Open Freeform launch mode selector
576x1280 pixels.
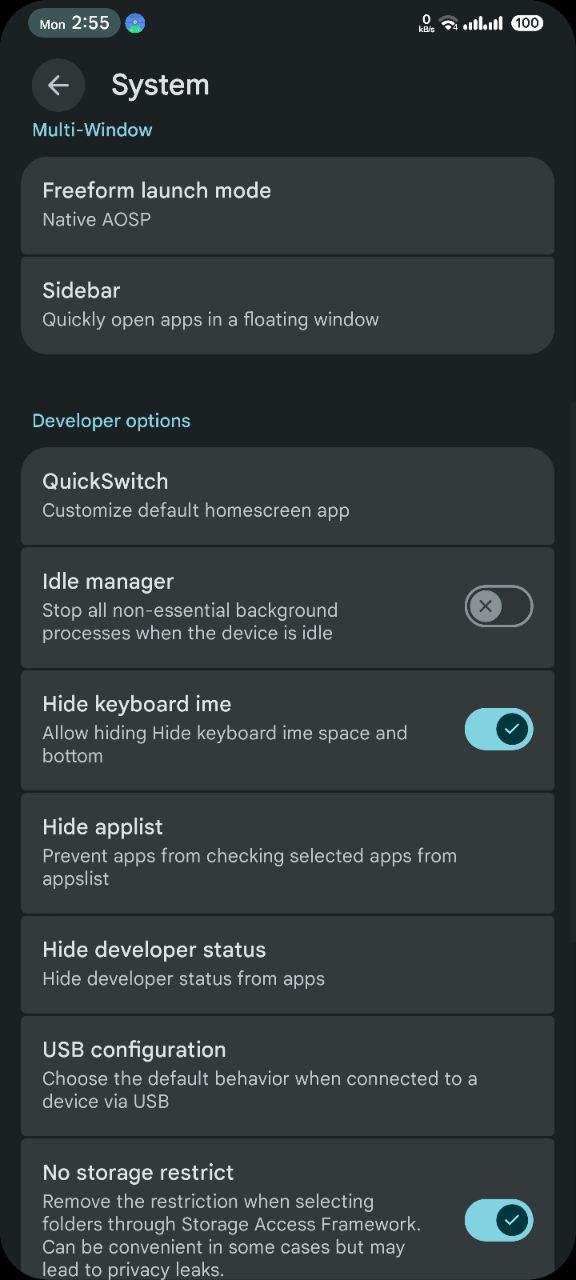click(288, 205)
